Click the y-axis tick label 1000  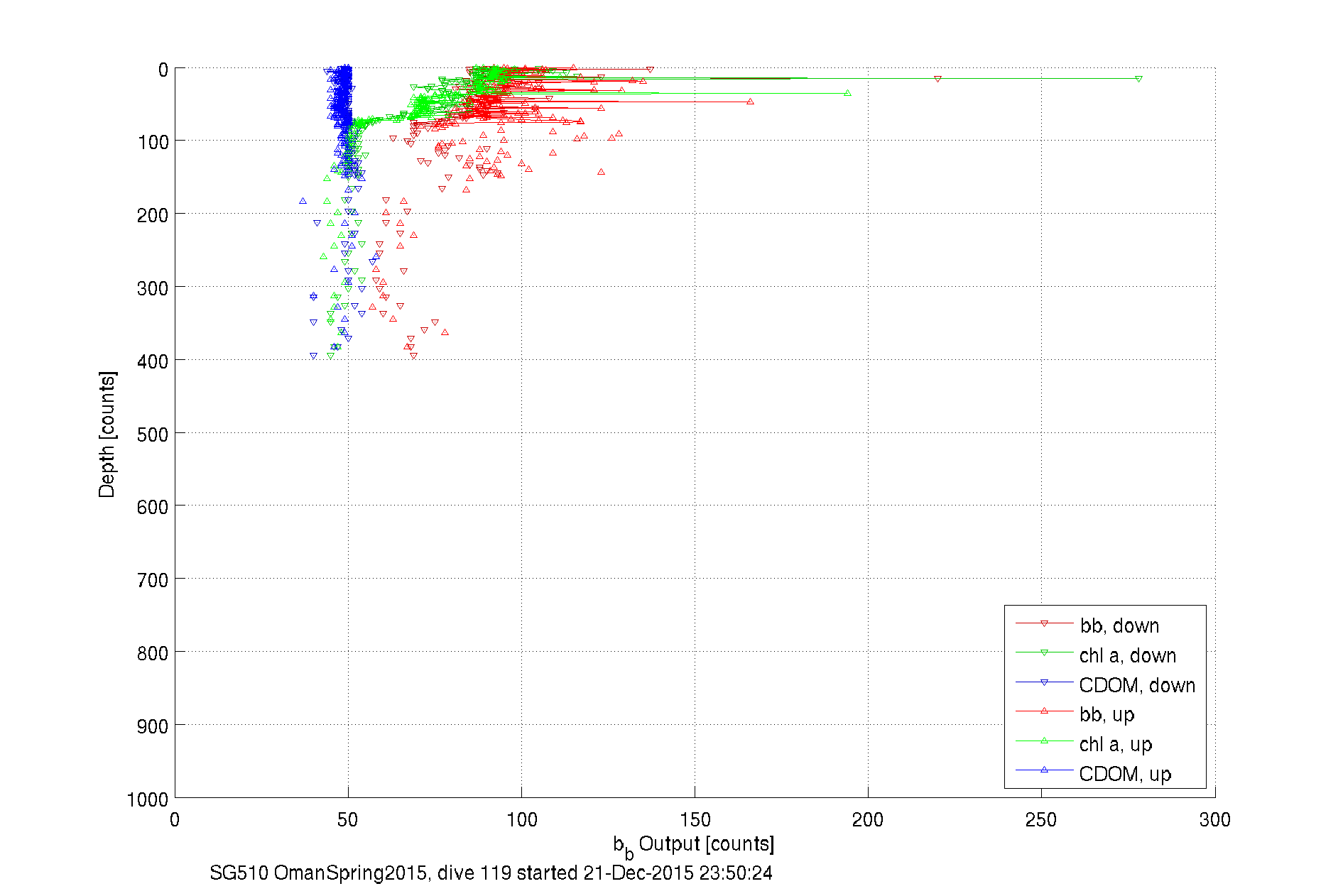click(148, 799)
